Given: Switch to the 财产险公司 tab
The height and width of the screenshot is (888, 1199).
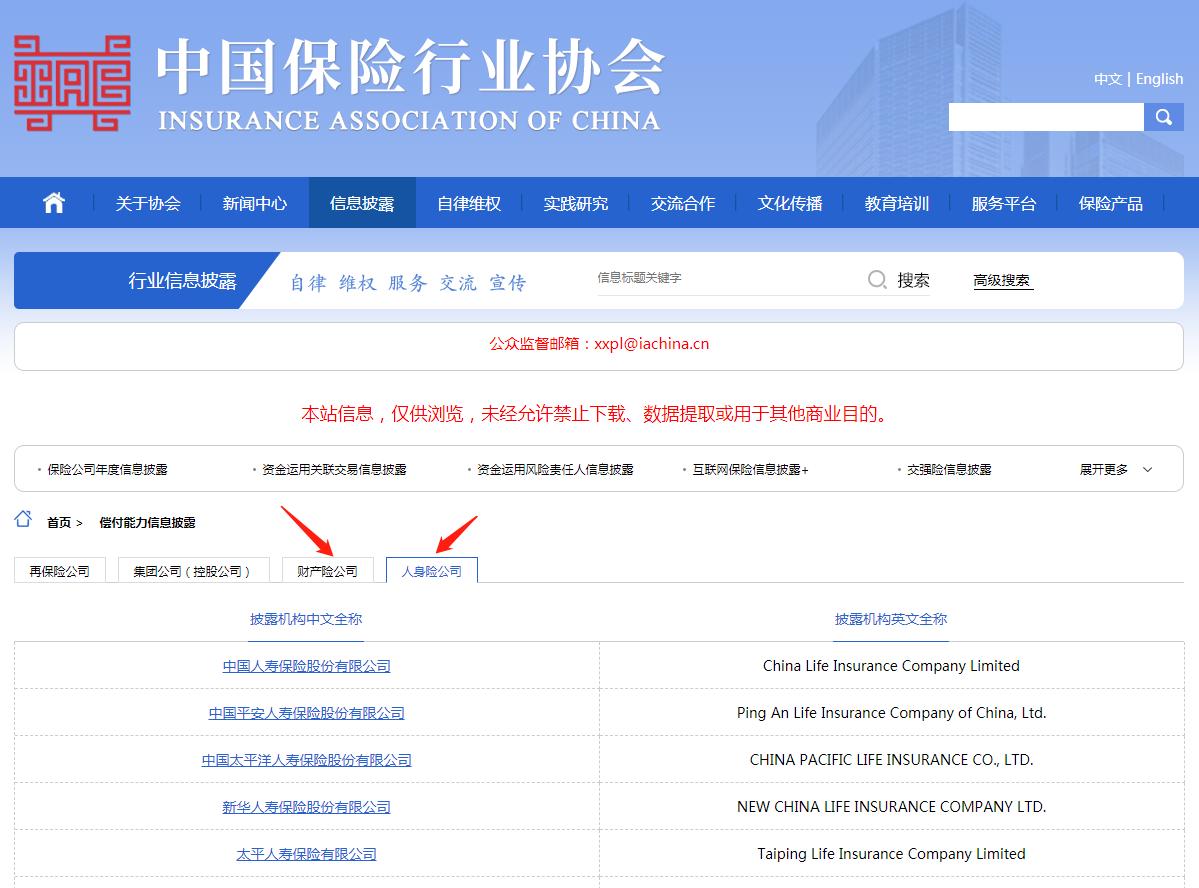Looking at the screenshot, I should [328, 570].
